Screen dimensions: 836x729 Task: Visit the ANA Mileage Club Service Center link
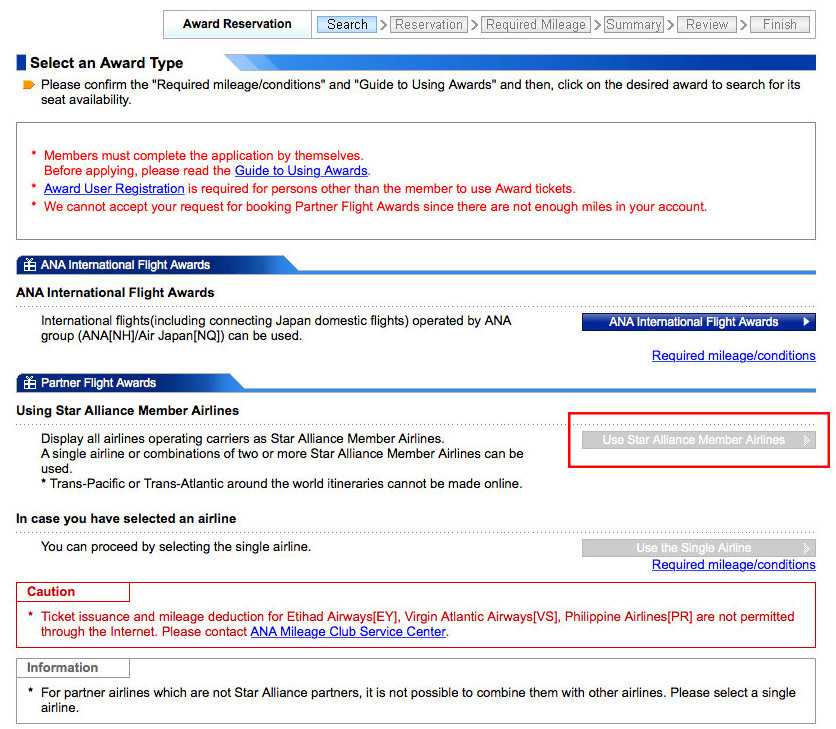point(348,632)
